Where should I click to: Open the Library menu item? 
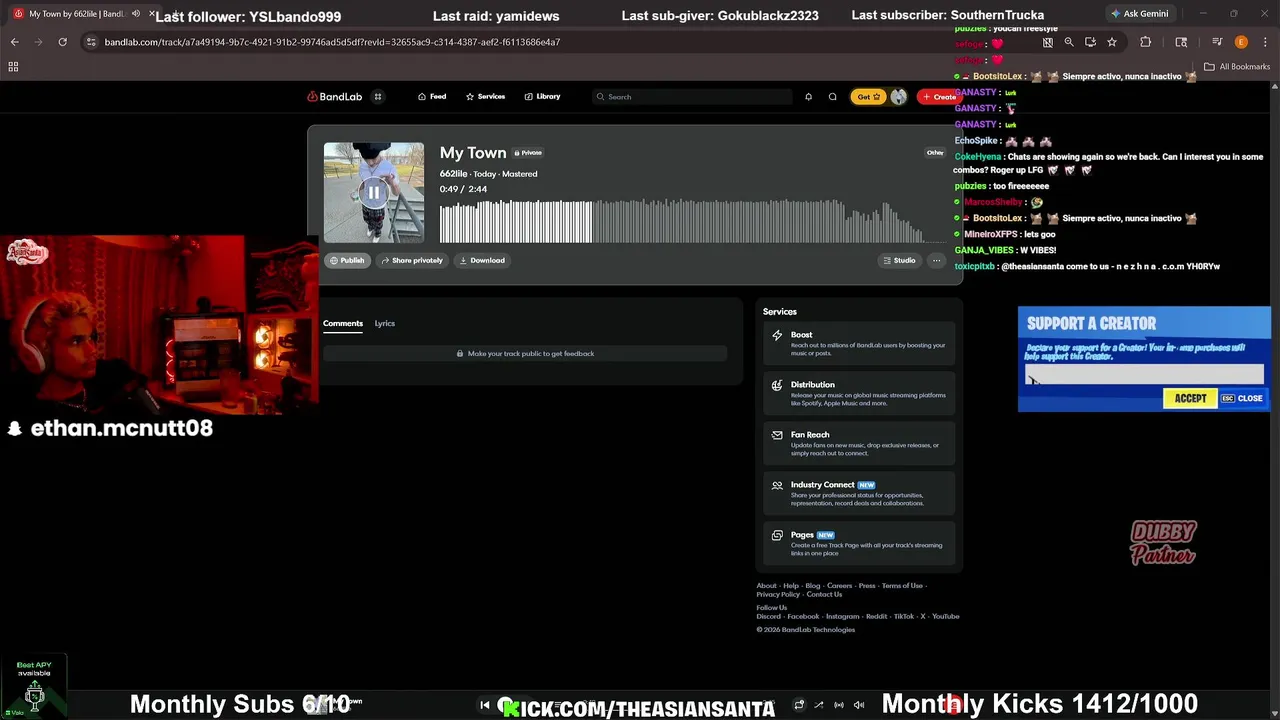click(x=542, y=97)
